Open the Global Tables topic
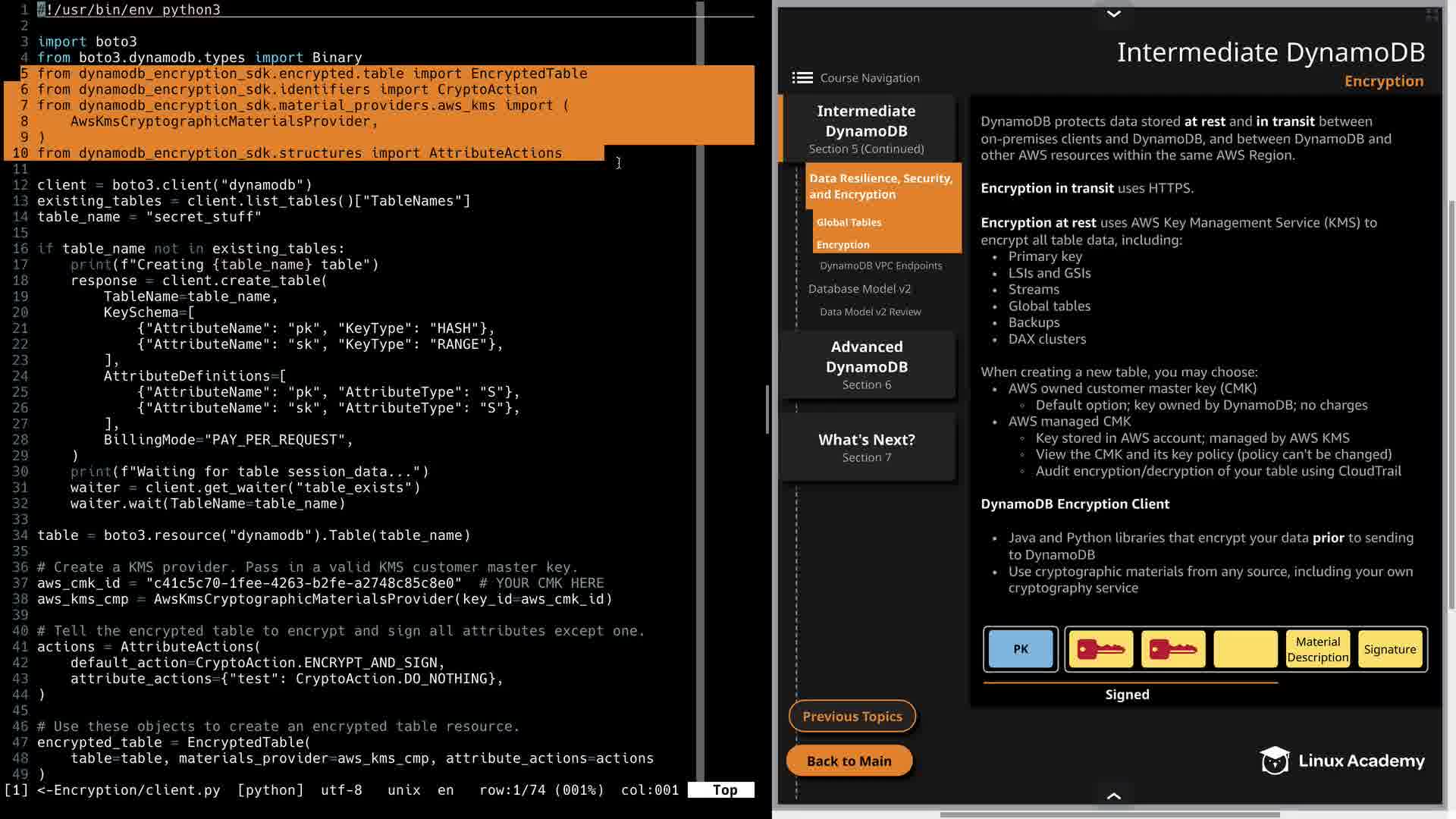Image resolution: width=1456 pixels, height=819 pixels. [849, 222]
